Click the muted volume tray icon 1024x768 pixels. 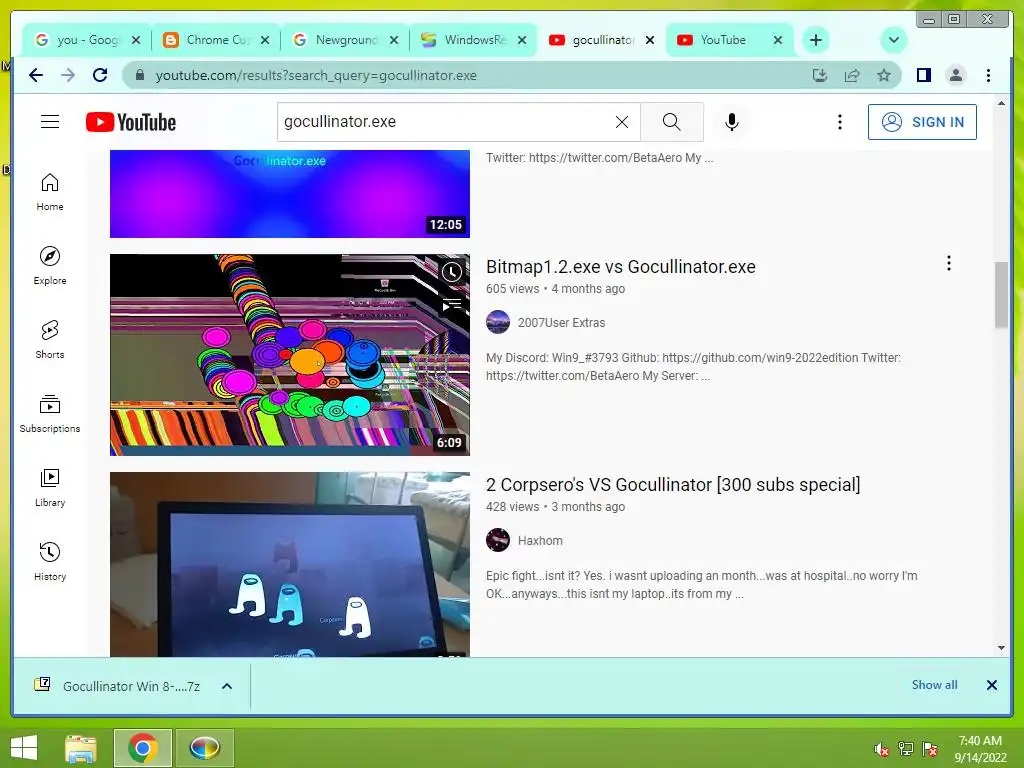[882, 749]
